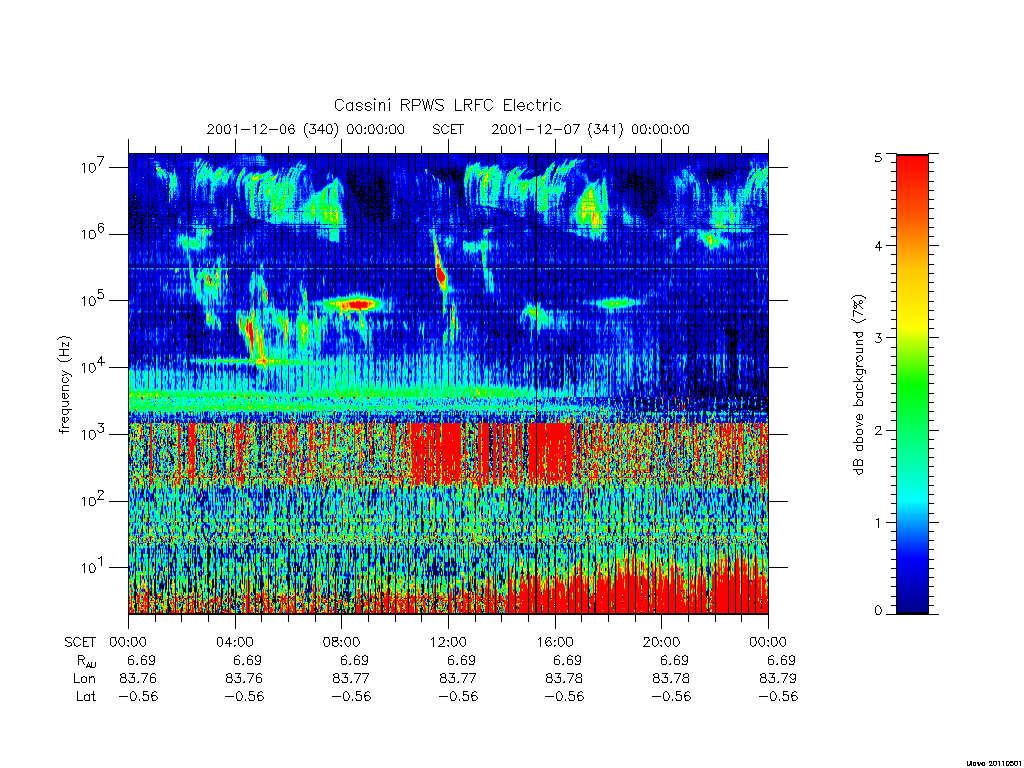Click the Lat value '-0.56' under 20:00
1024x768 pixels.
671,696
